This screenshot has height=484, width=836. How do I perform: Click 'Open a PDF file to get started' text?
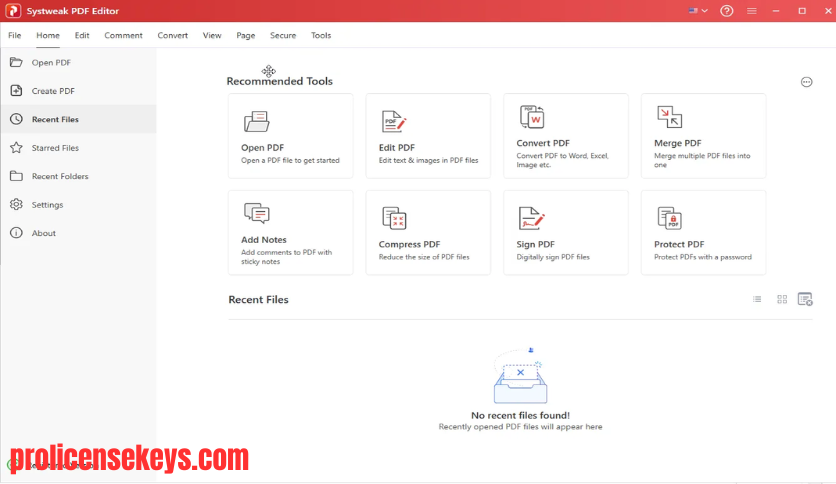(x=290, y=160)
